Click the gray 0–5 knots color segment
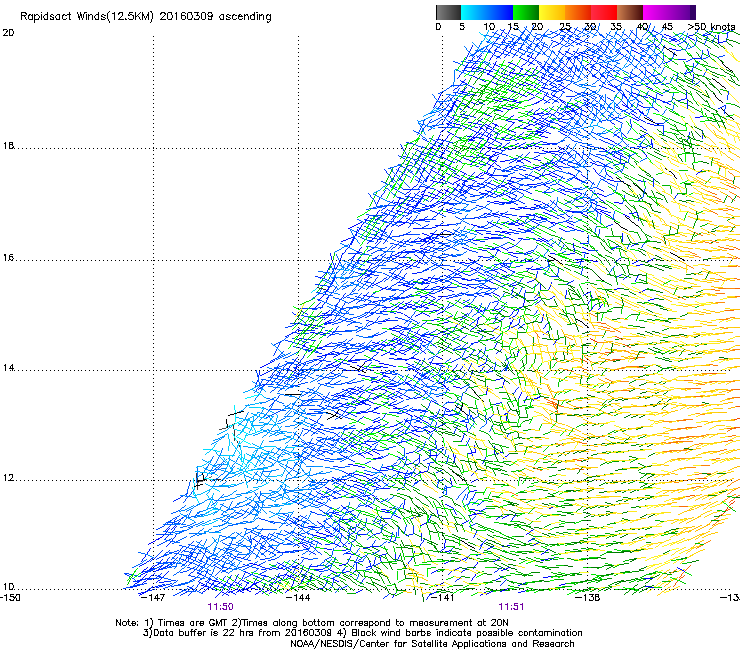Screen dimensions: 740x650 tap(448, 12)
